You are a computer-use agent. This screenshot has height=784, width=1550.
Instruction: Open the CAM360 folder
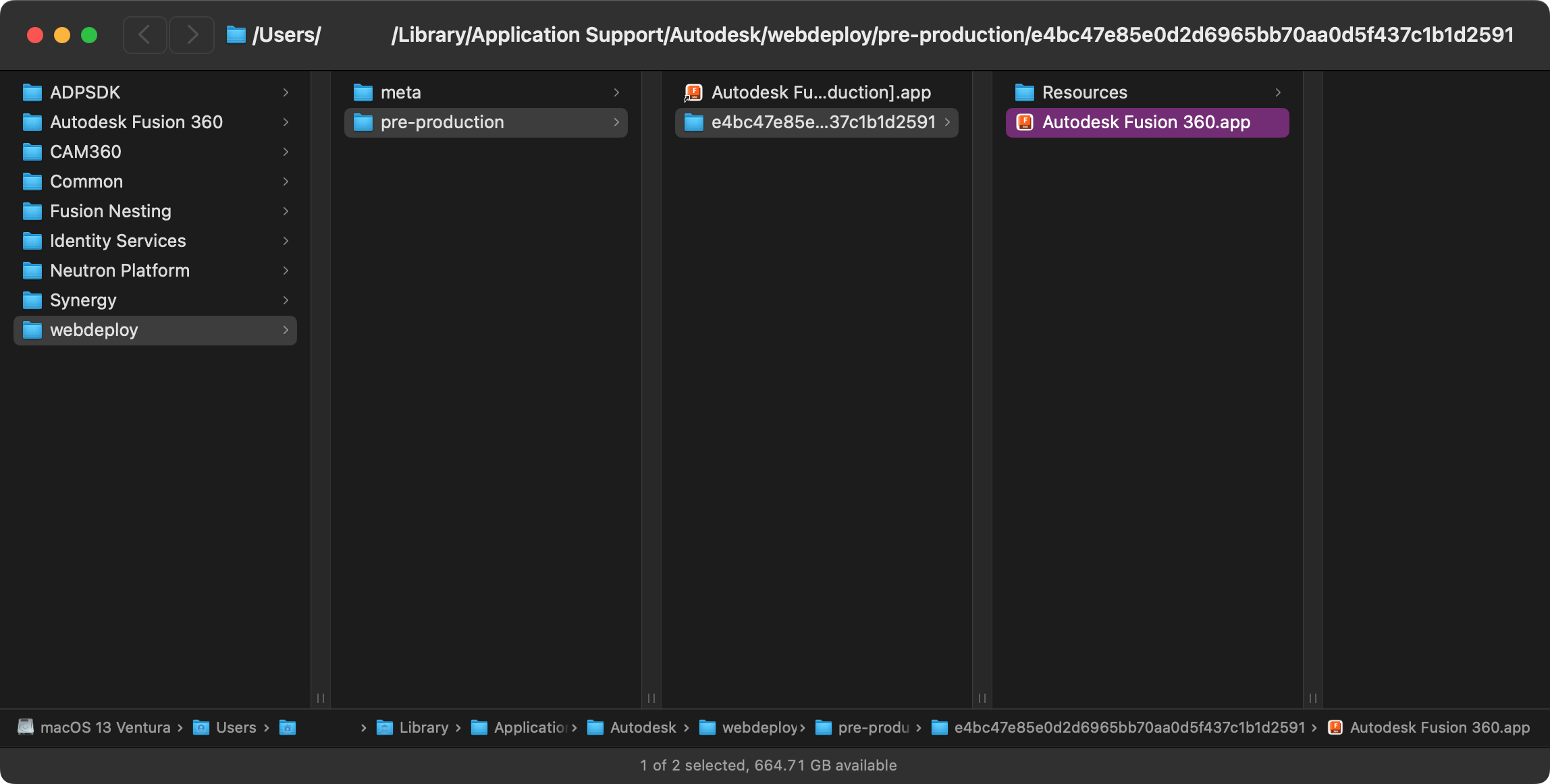pyautogui.click(x=85, y=152)
